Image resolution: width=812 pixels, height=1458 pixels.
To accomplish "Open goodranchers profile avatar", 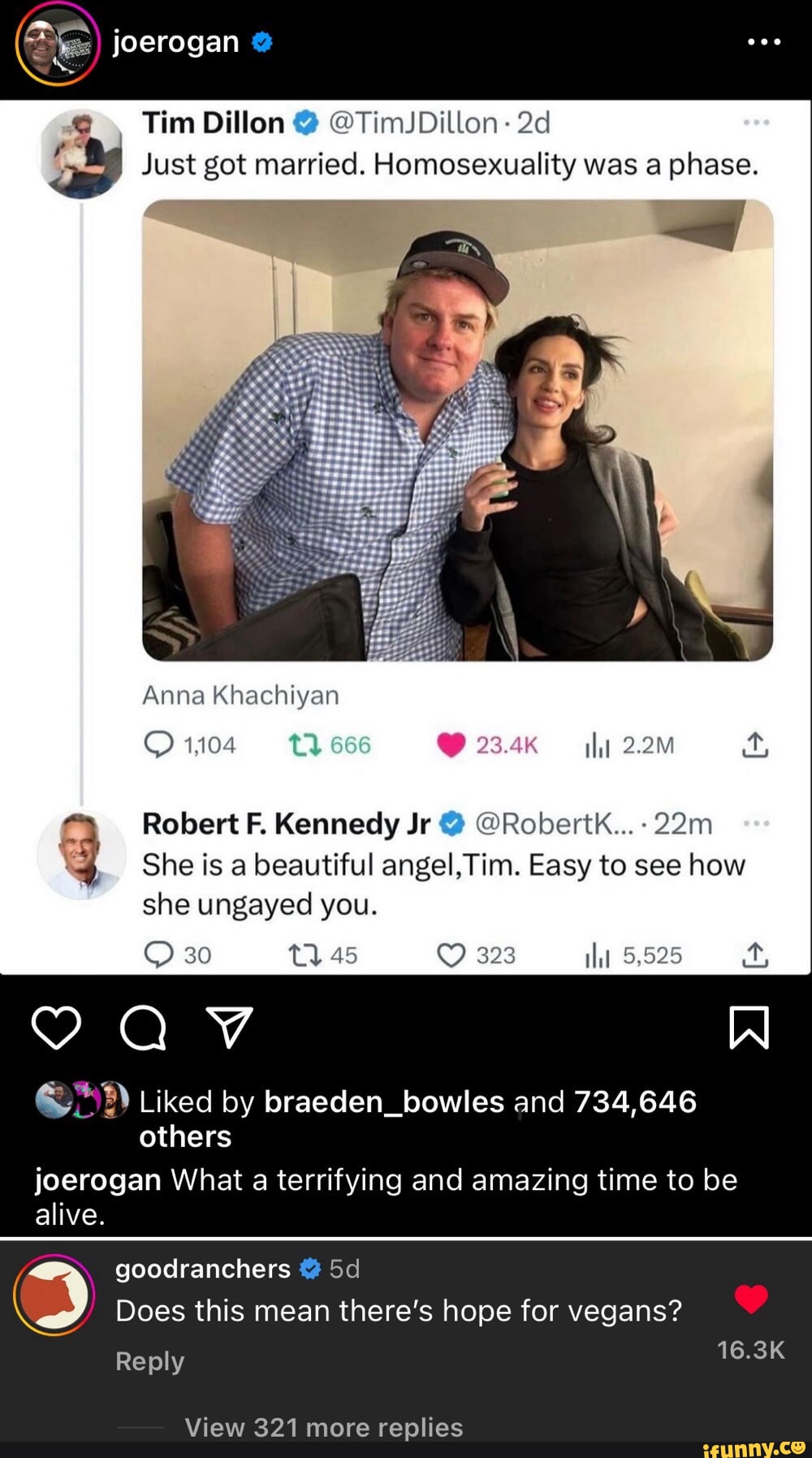I will tap(54, 1295).
